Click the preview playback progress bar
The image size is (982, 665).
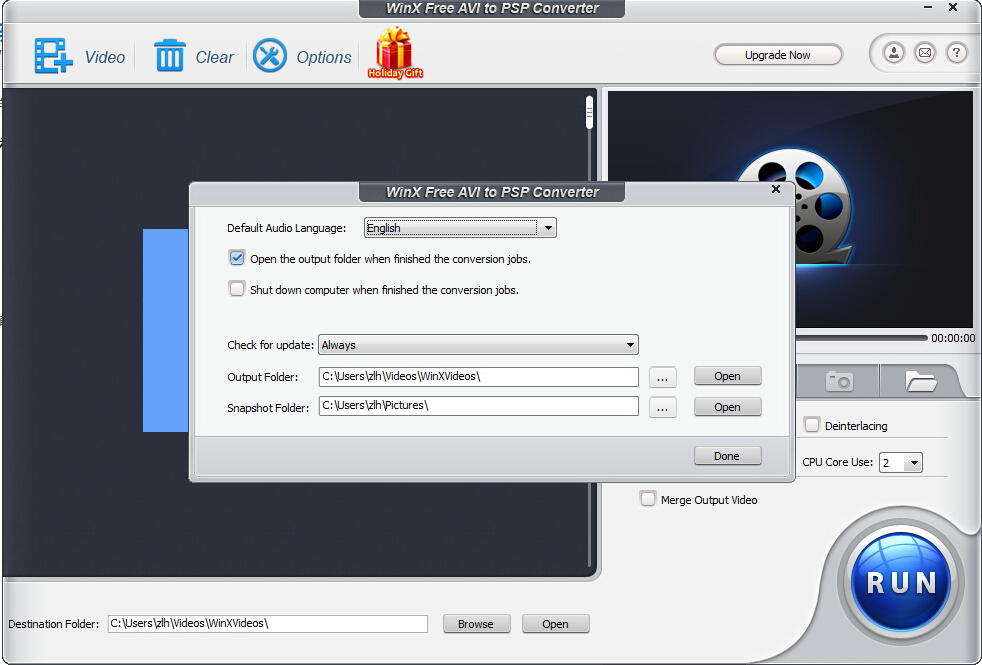point(861,338)
